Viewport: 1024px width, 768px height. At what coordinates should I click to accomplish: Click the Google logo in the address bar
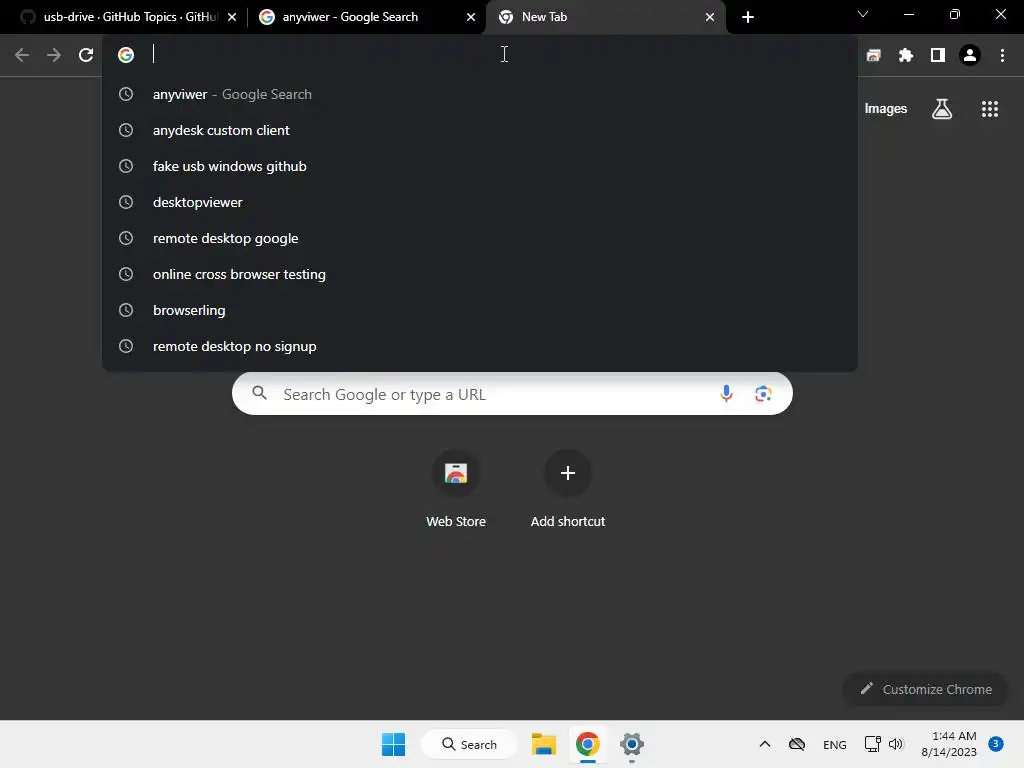(x=126, y=55)
